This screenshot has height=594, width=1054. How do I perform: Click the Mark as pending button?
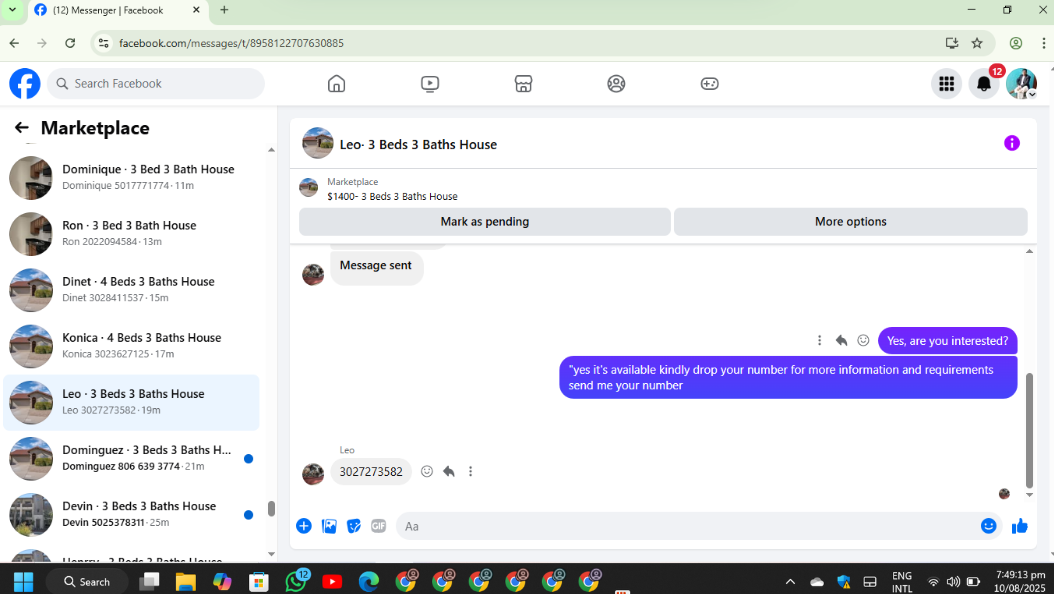click(x=485, y=222)
